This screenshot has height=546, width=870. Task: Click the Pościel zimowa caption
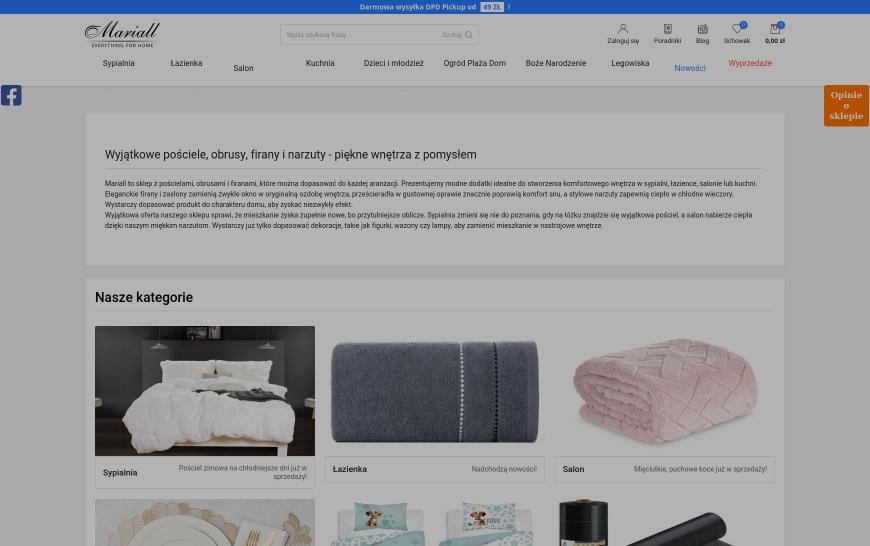(242, 472)
